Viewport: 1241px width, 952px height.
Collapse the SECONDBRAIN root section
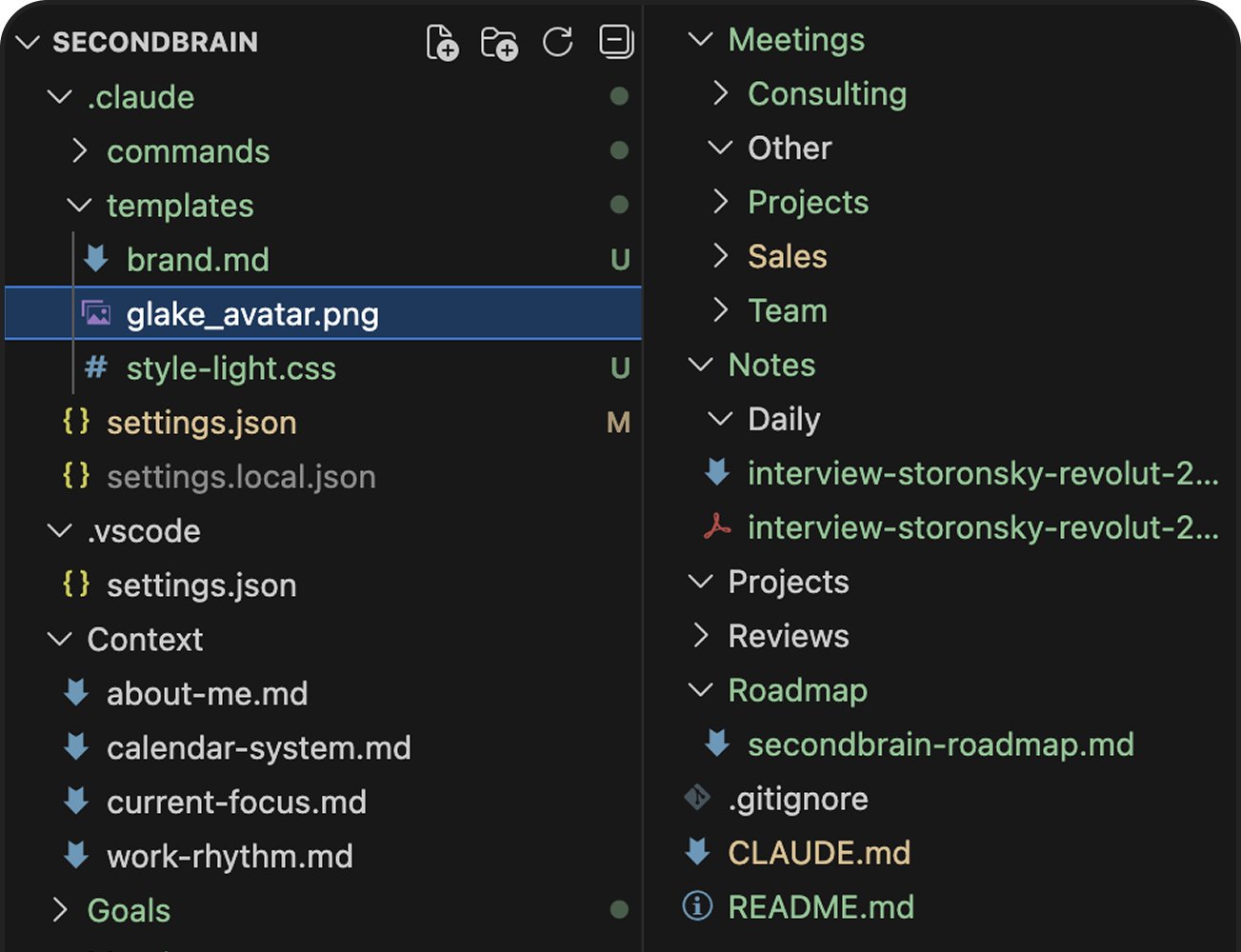pyautogui.click(x=28, y=42)
